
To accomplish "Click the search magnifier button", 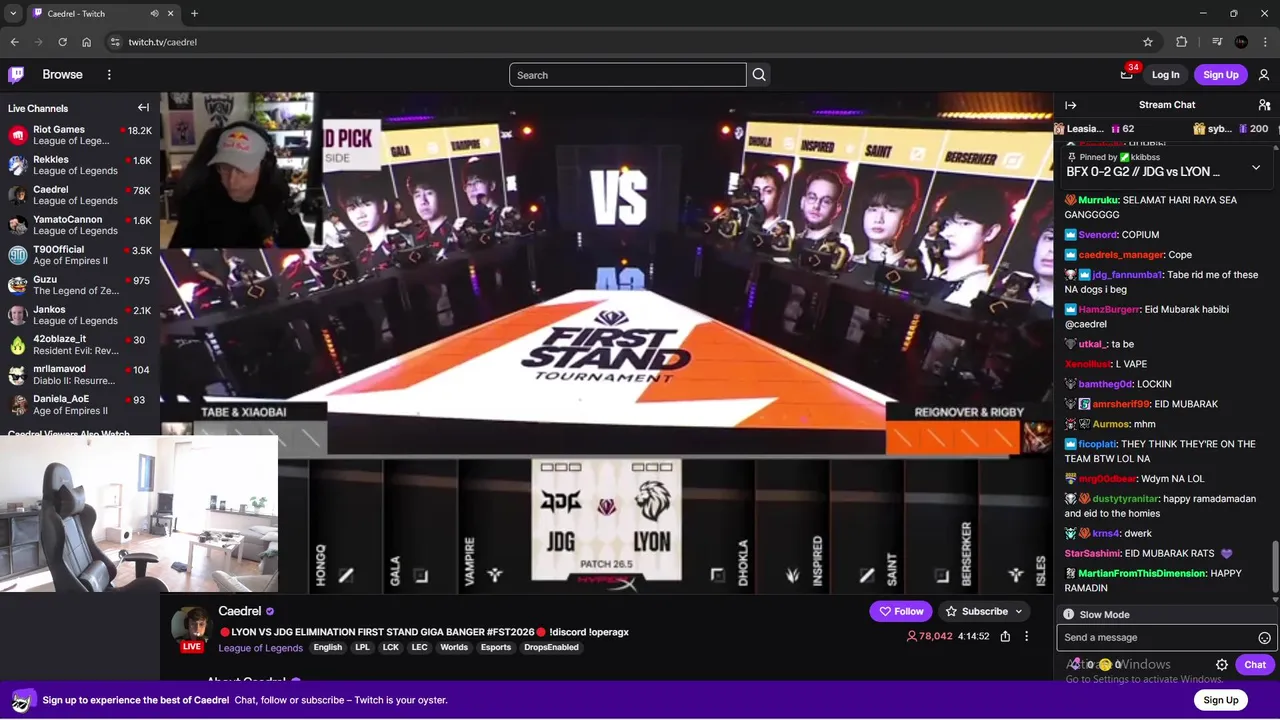I will [x=759, y=75].
